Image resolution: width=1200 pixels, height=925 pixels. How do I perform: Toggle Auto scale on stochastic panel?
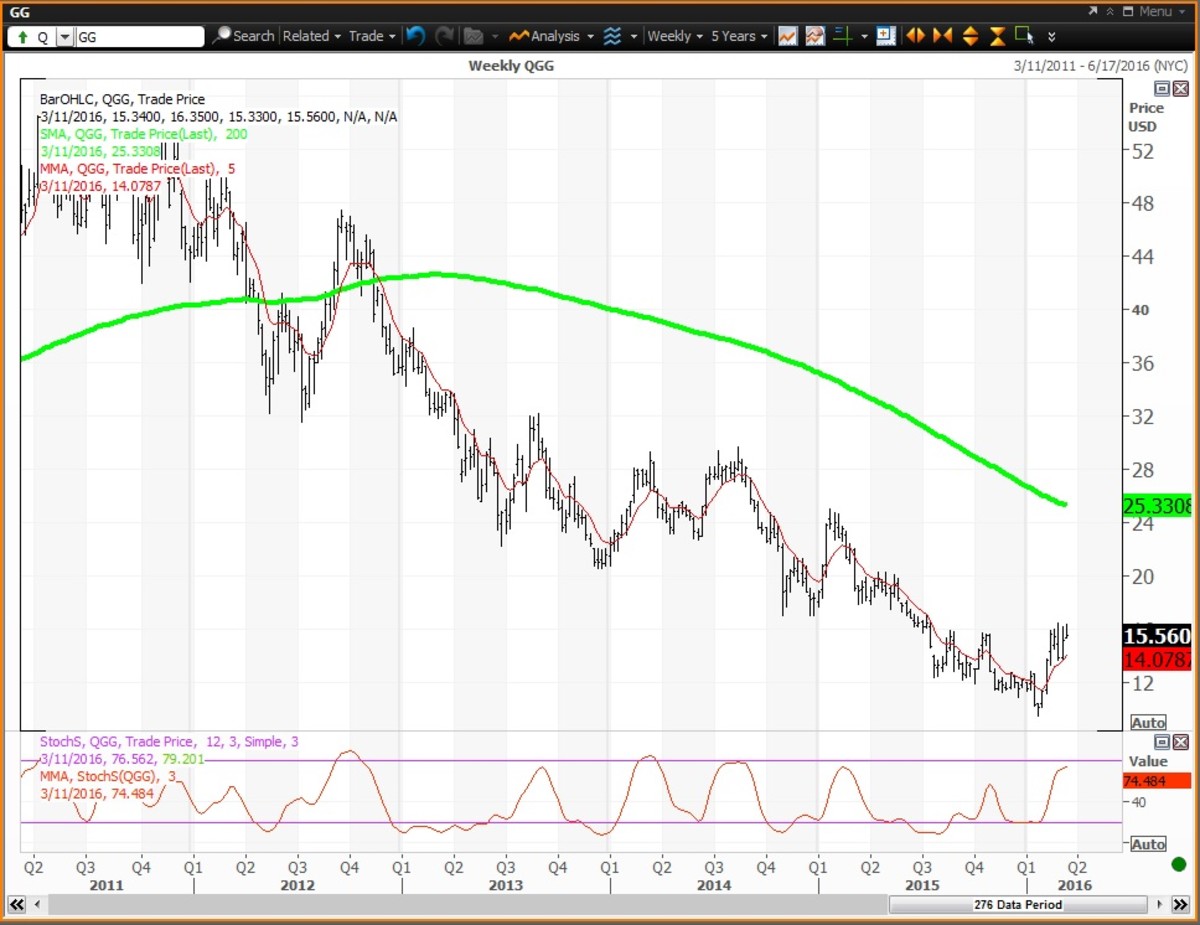click(1148, 844)
